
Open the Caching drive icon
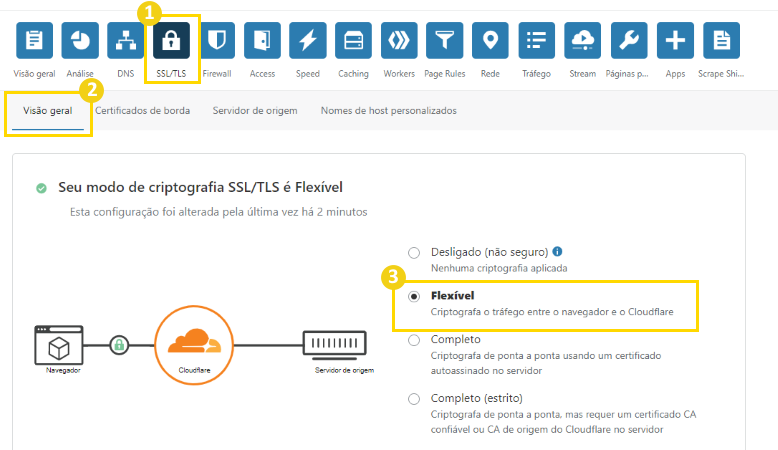tap(353, 40)
